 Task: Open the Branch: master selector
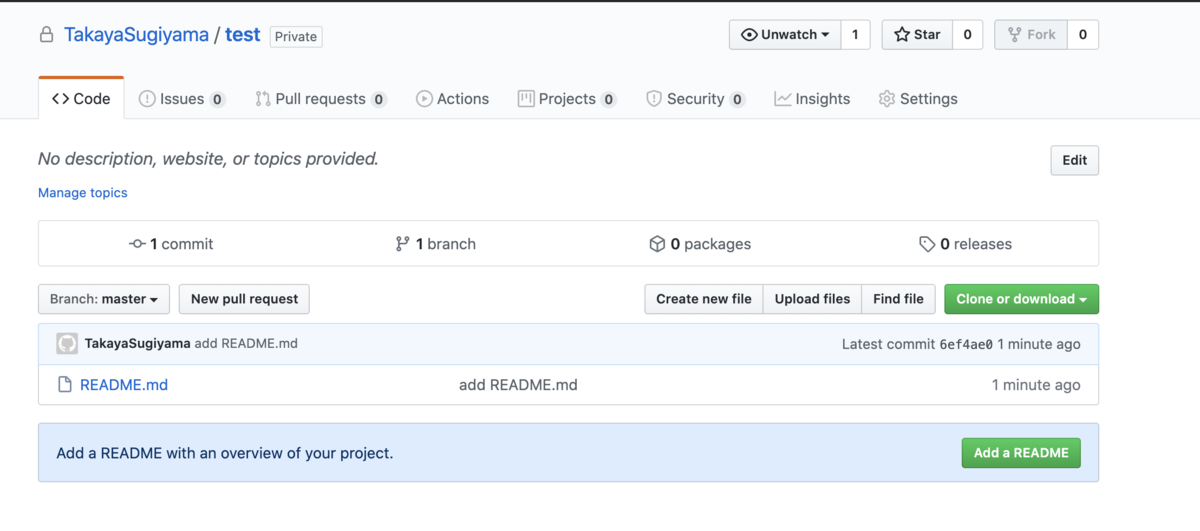pyautogui.click(x=104, y=298)
